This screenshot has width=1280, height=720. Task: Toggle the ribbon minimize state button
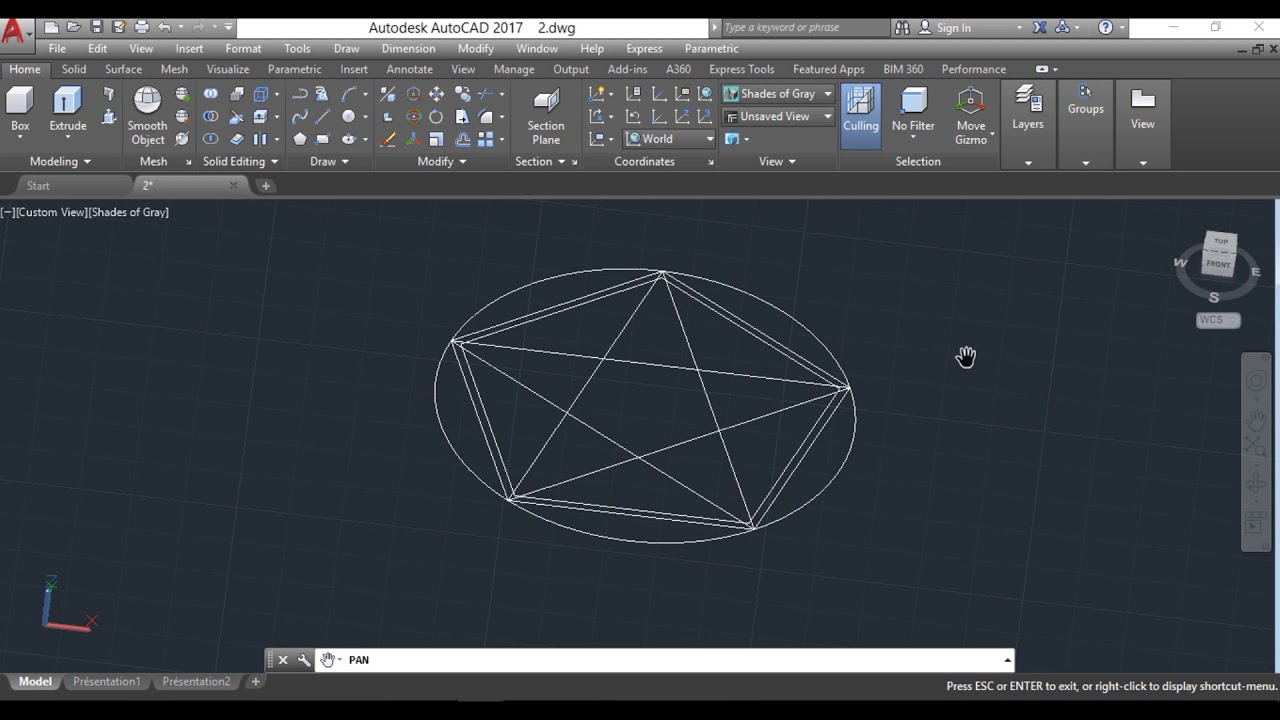coord(1042,69)
